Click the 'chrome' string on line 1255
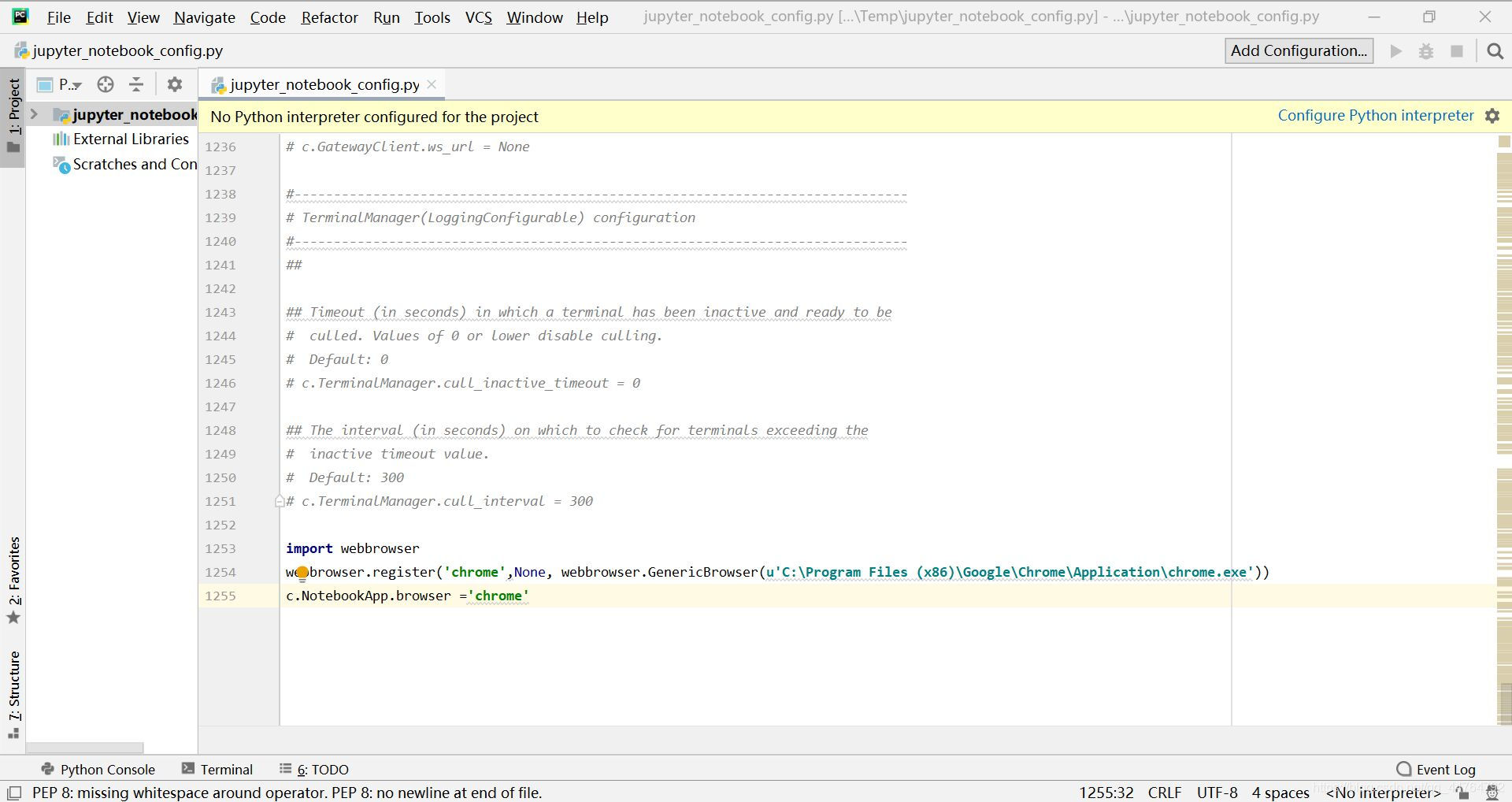The image size is (1512, 802). pos(498,596)
